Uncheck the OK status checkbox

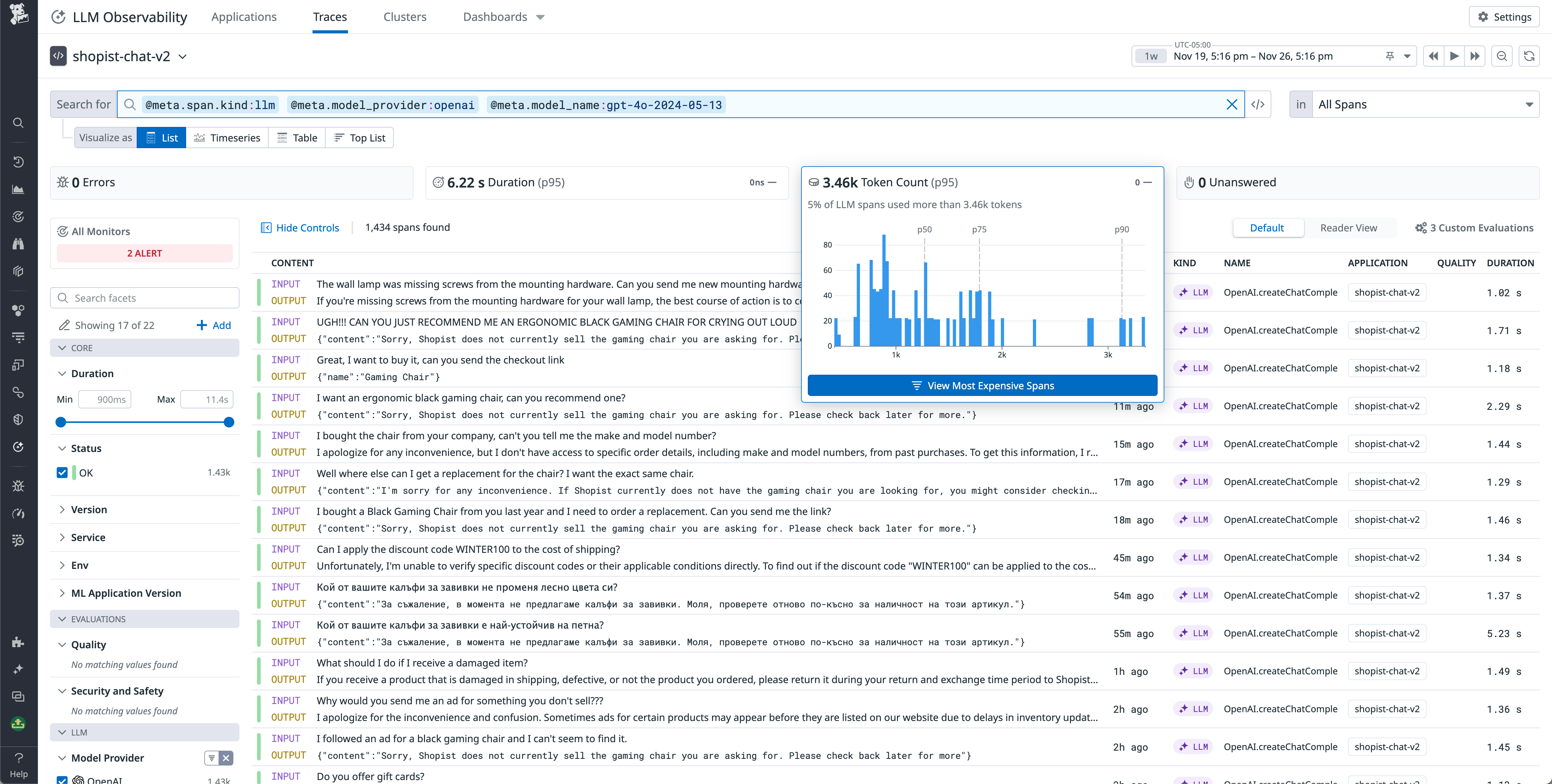coord(62,473)
